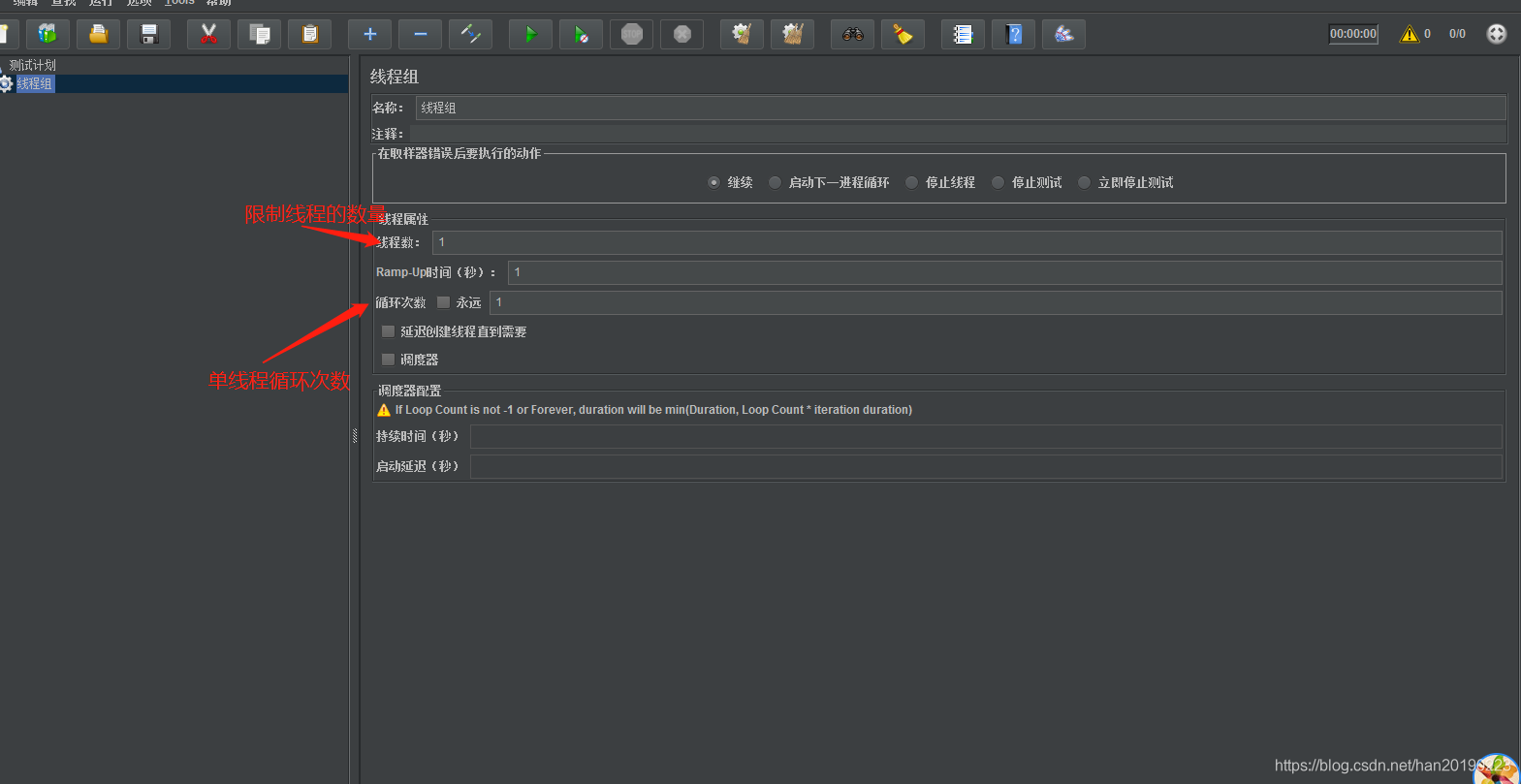Expand all tree nodes with plus icon

point(369,34)
